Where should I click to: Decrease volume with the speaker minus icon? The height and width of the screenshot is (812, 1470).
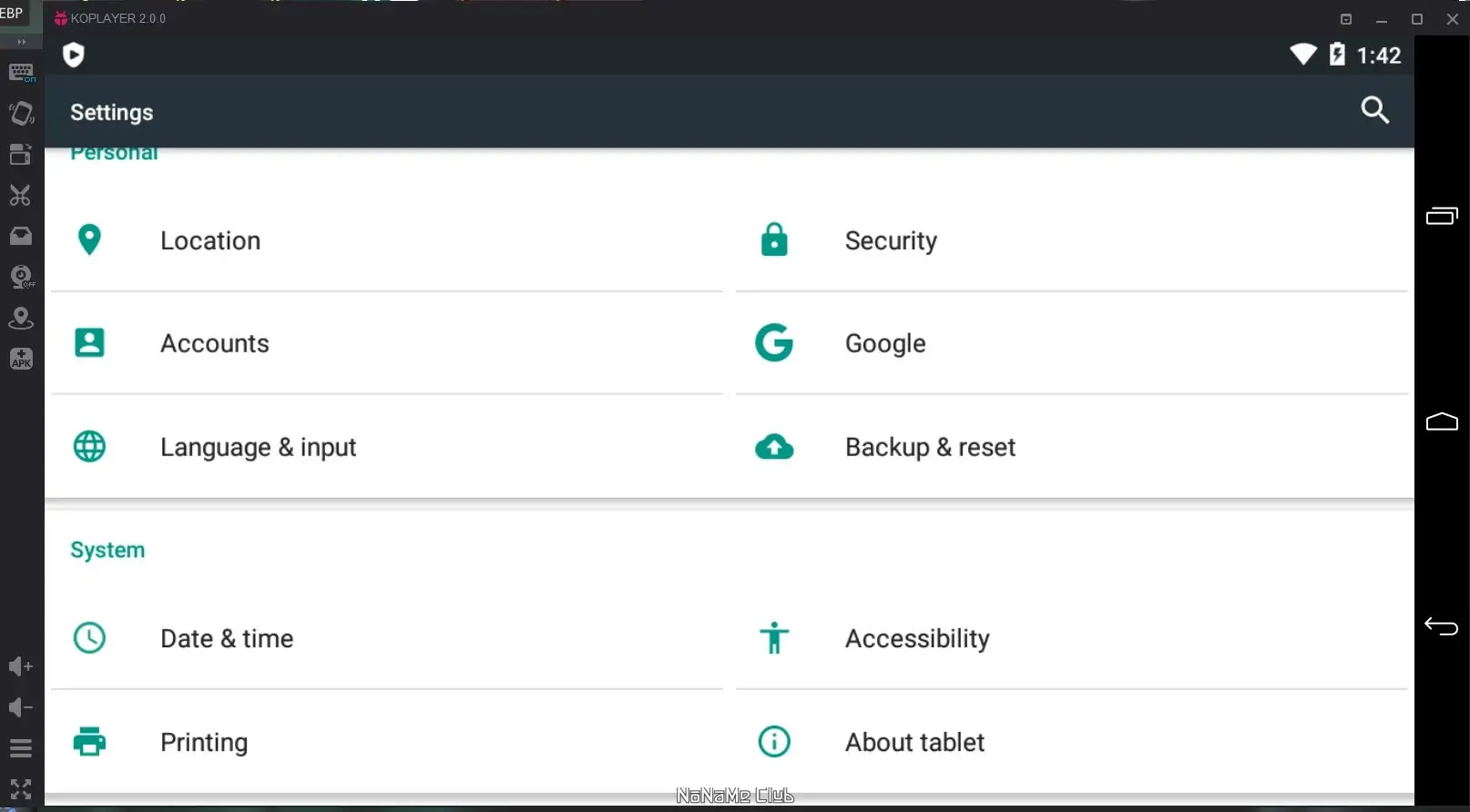click(x=21, y=707)
